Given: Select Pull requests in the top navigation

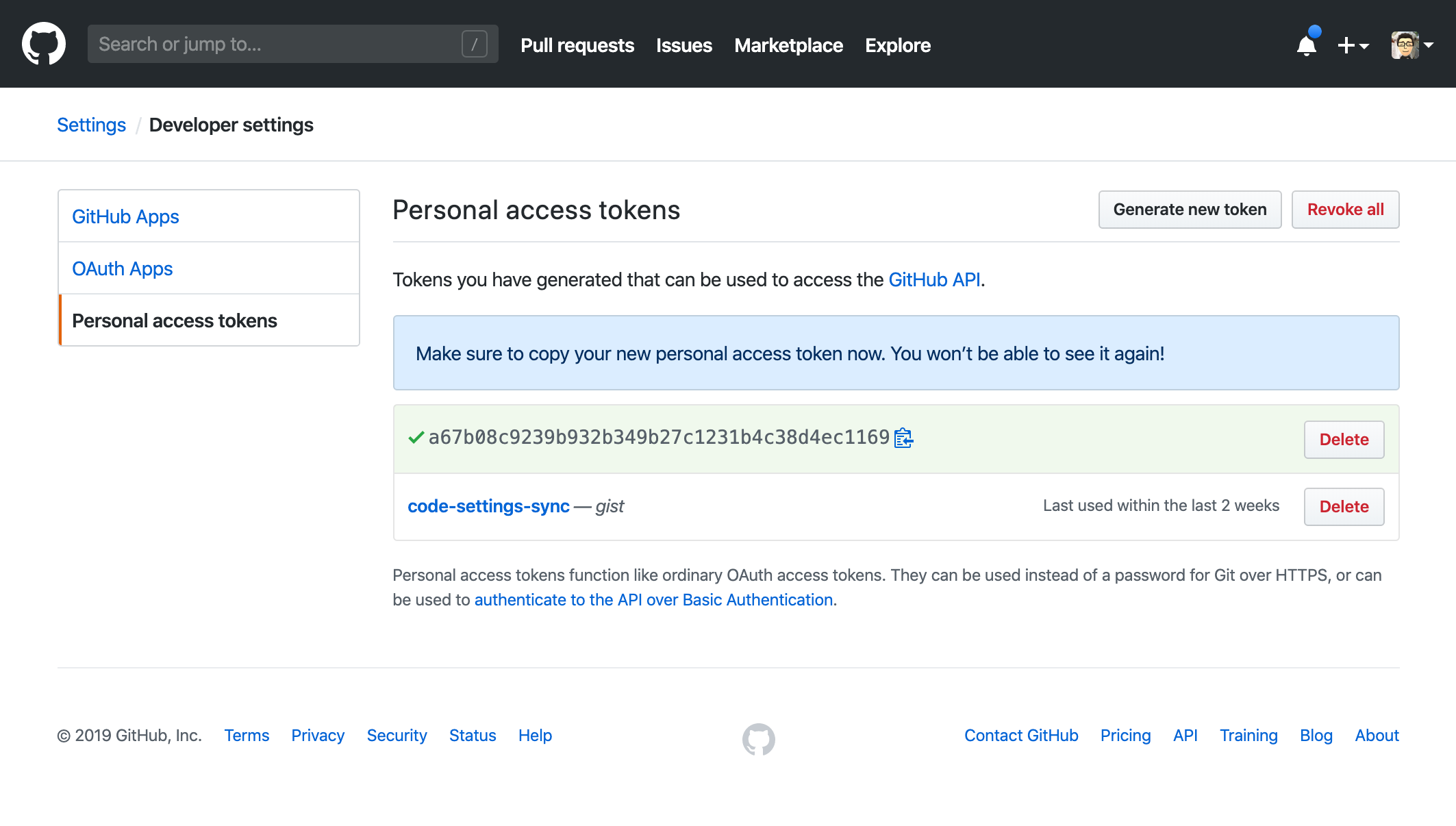Looking at the screenshot, I should click(x=577, y=45).
